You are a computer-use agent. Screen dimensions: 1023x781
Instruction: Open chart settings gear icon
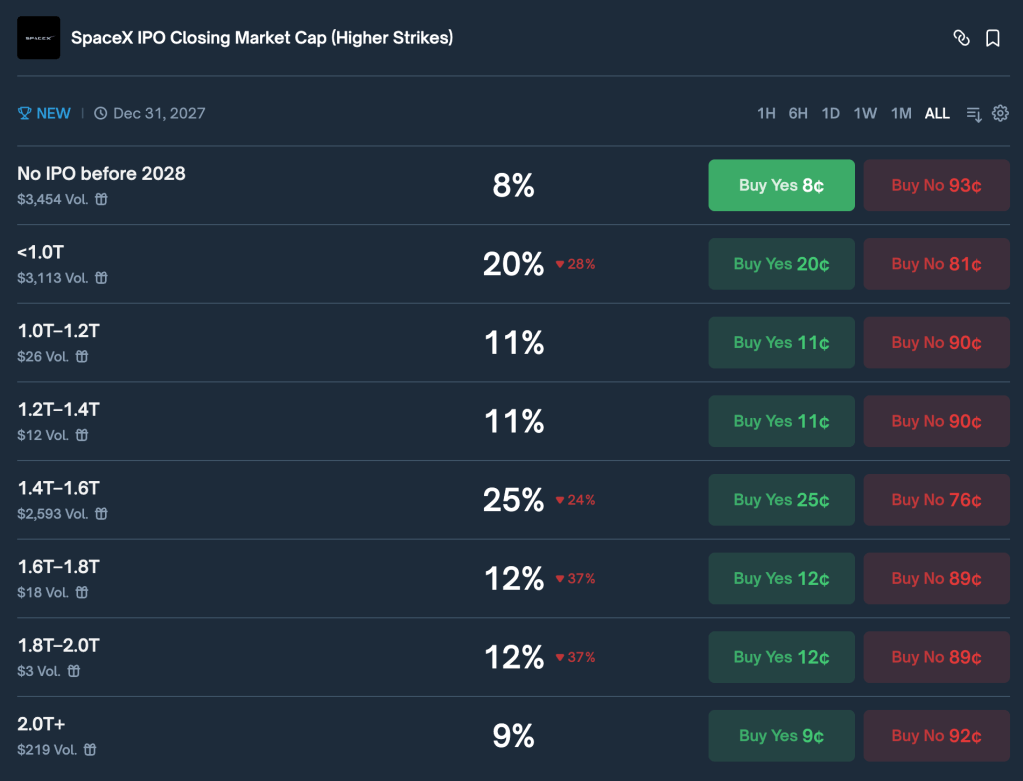pos(1000,114)
